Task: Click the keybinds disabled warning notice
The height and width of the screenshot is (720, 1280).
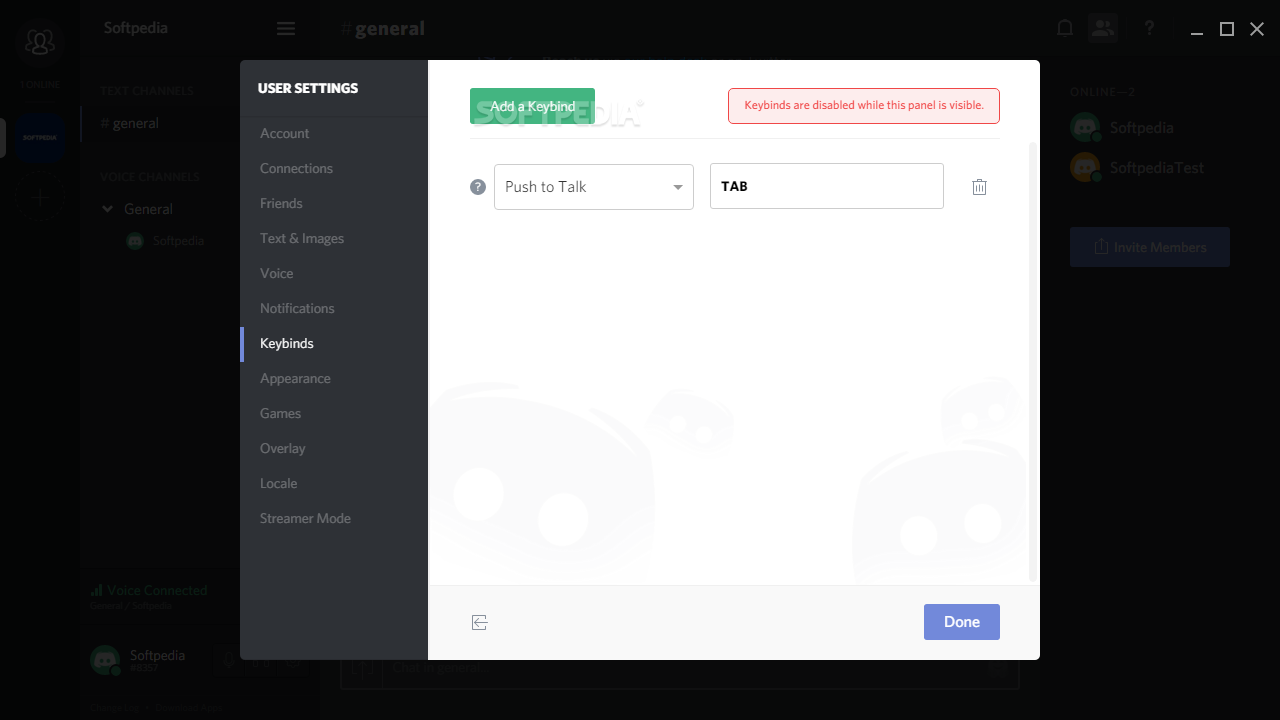Action: 864,106
